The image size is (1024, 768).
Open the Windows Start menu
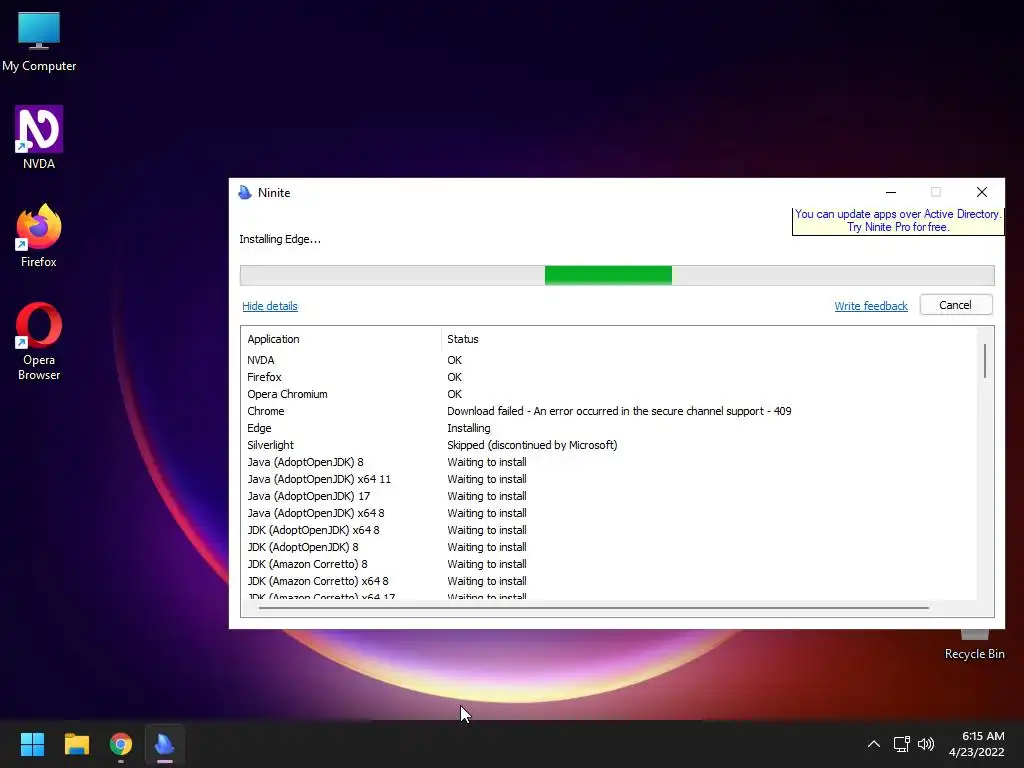click(x=32, y=744)
